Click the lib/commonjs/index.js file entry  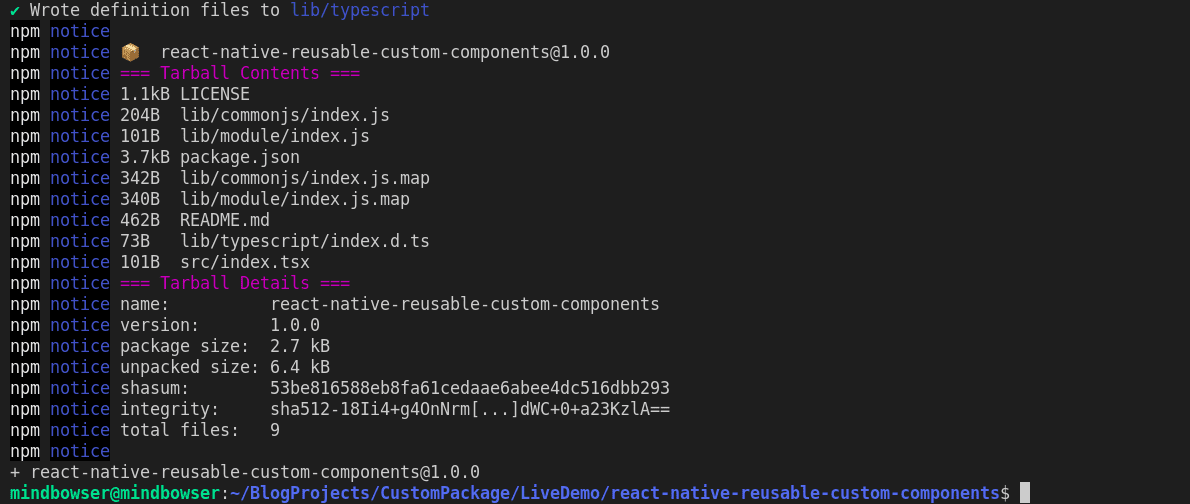[x=284, y=115]
